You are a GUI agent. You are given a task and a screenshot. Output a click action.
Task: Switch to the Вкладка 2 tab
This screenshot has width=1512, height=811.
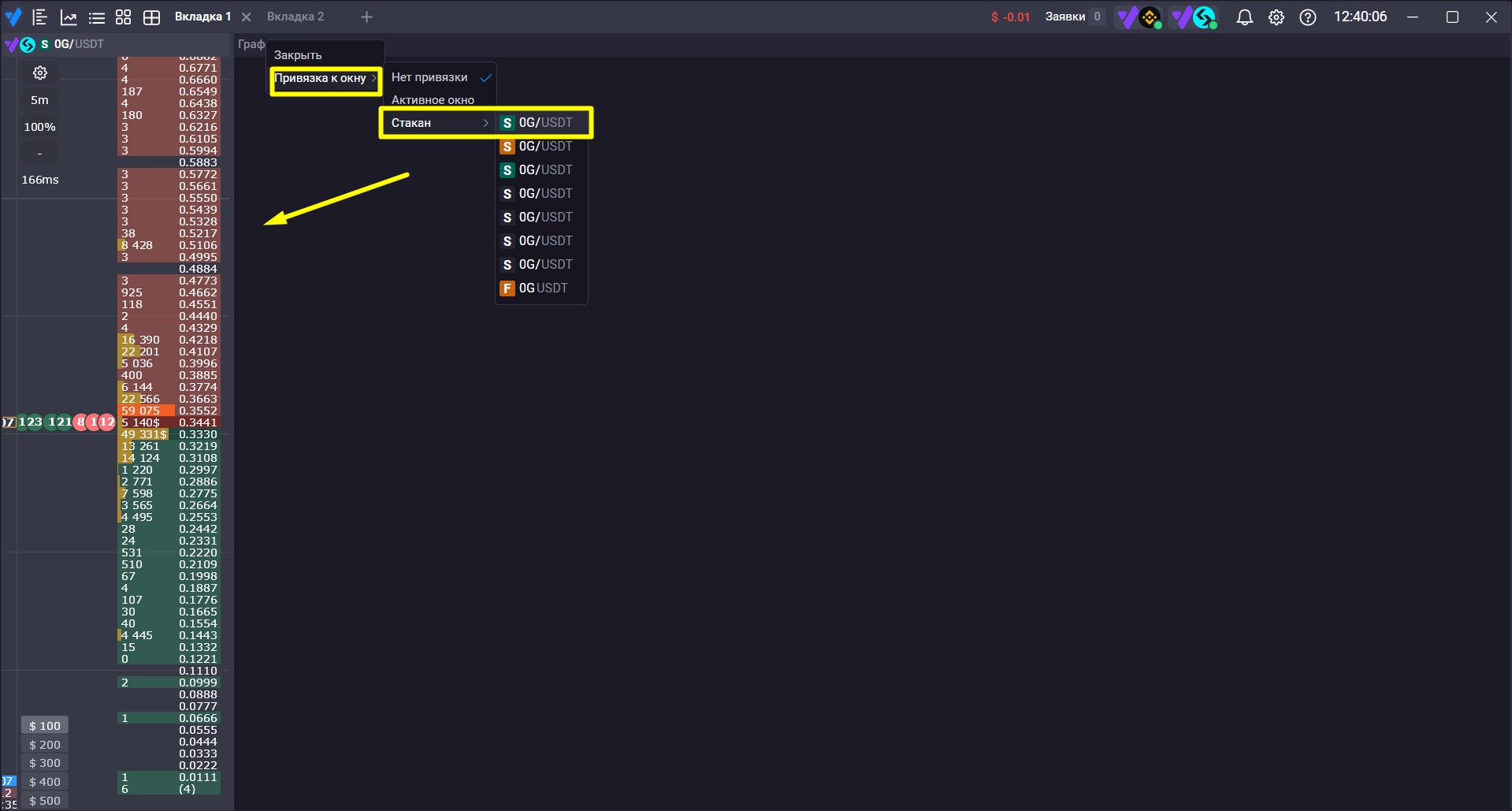click(295, 17)
